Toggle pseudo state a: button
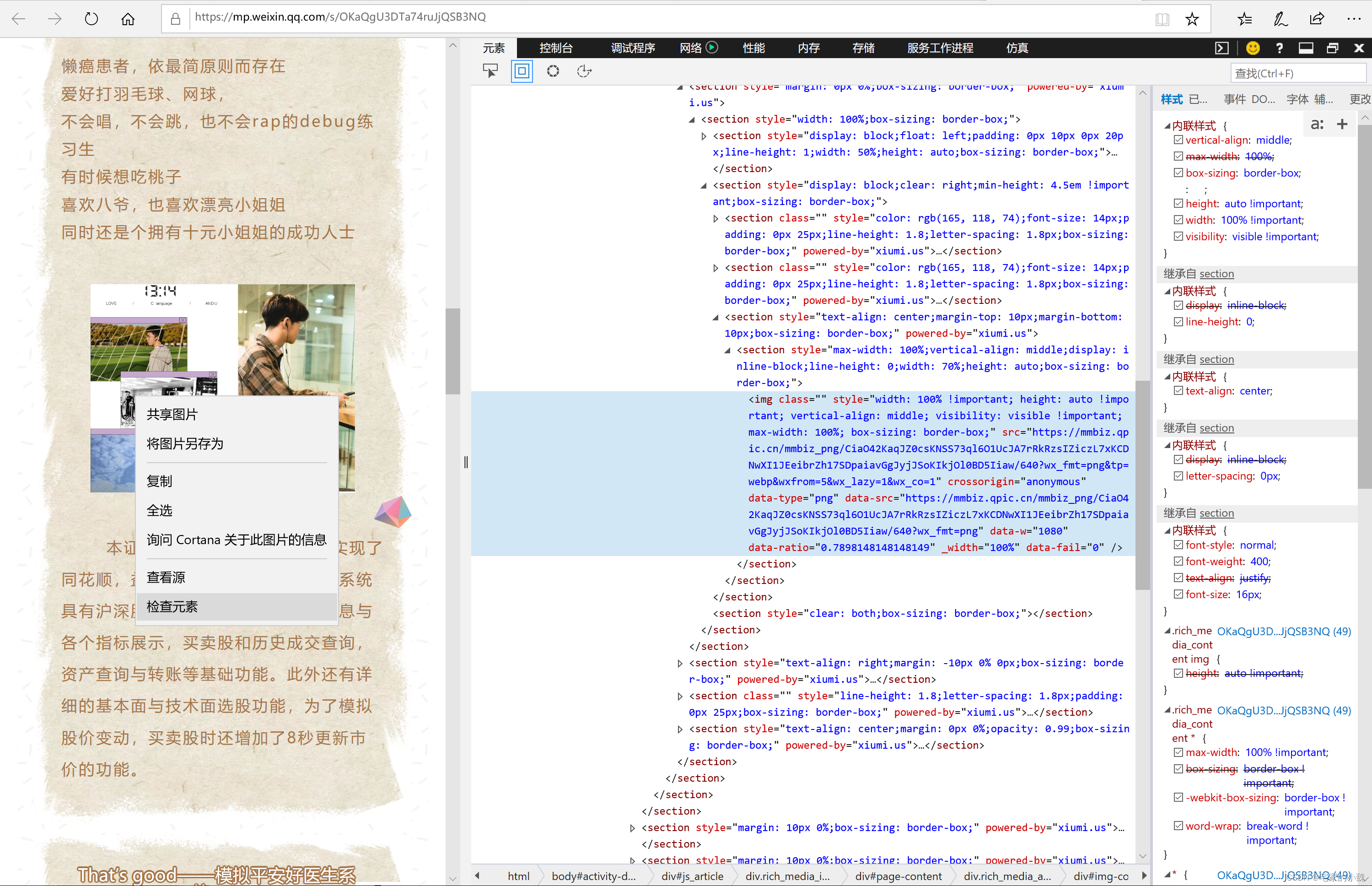1372x886 pixels. point(1317,124)
